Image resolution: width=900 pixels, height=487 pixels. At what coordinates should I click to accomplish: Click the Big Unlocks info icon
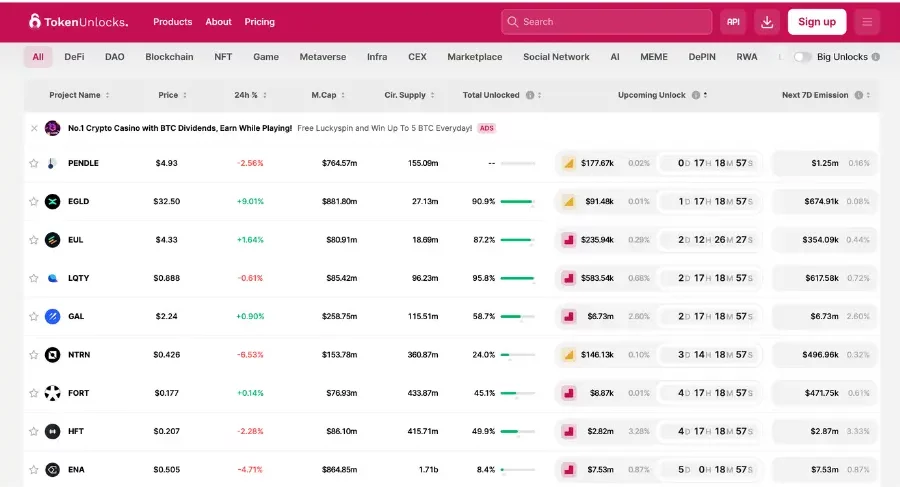tap(875, 57)
